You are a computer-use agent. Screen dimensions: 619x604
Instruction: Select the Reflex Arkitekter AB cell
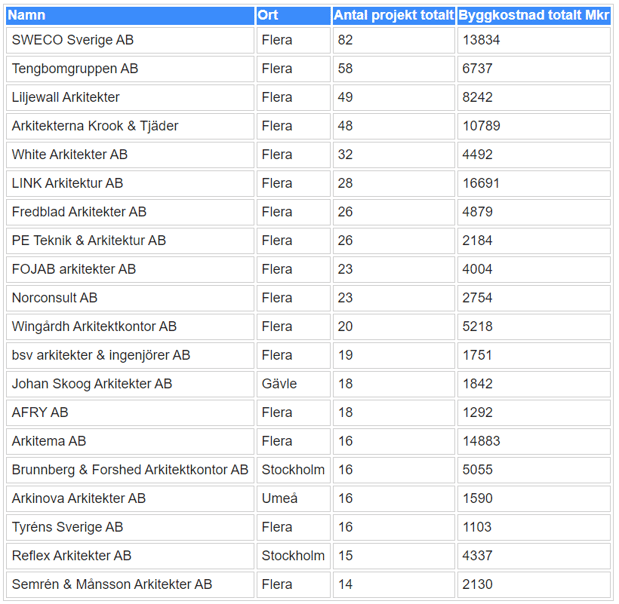pyautogui.click(x=130, y=556)
